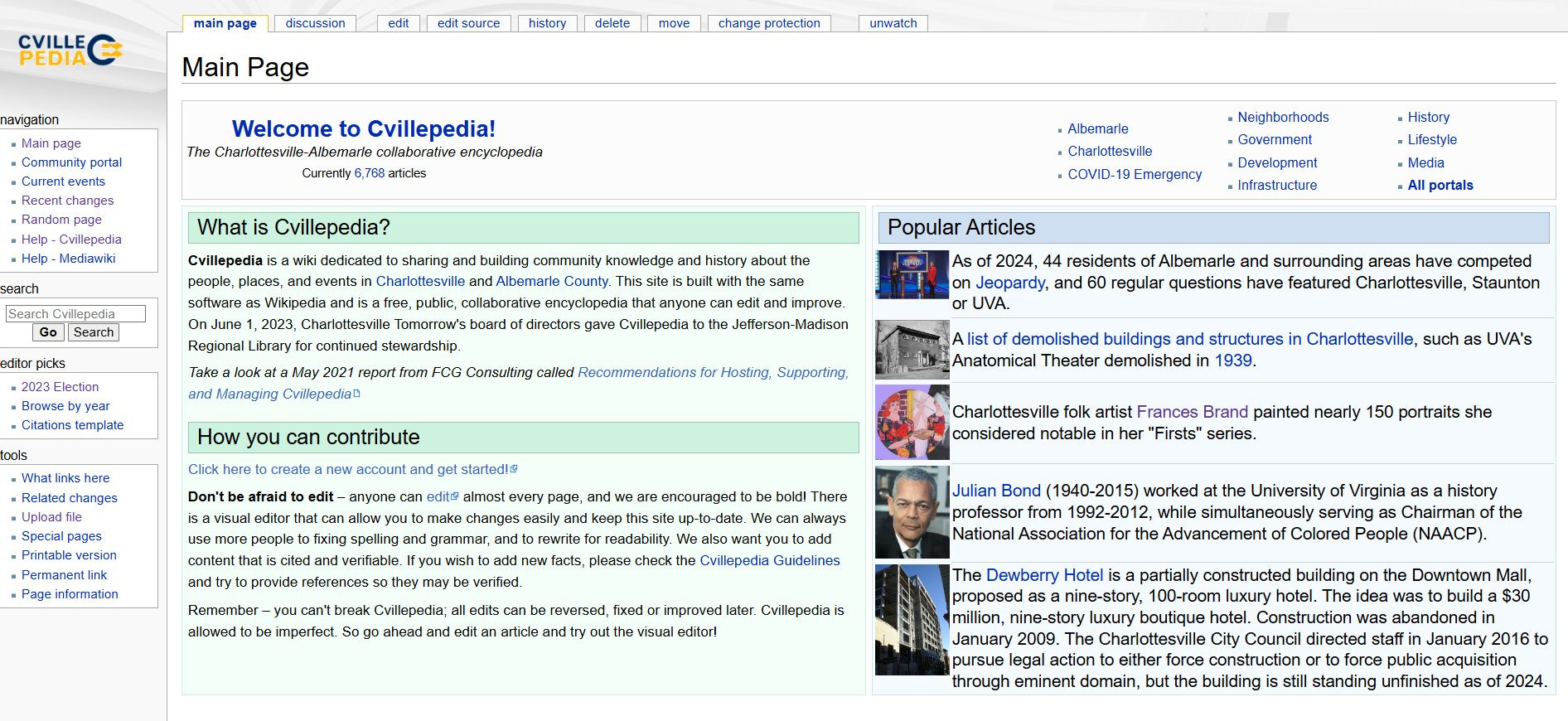Open the Printable version link
1568x721 pixels.
tap(69, 555)
